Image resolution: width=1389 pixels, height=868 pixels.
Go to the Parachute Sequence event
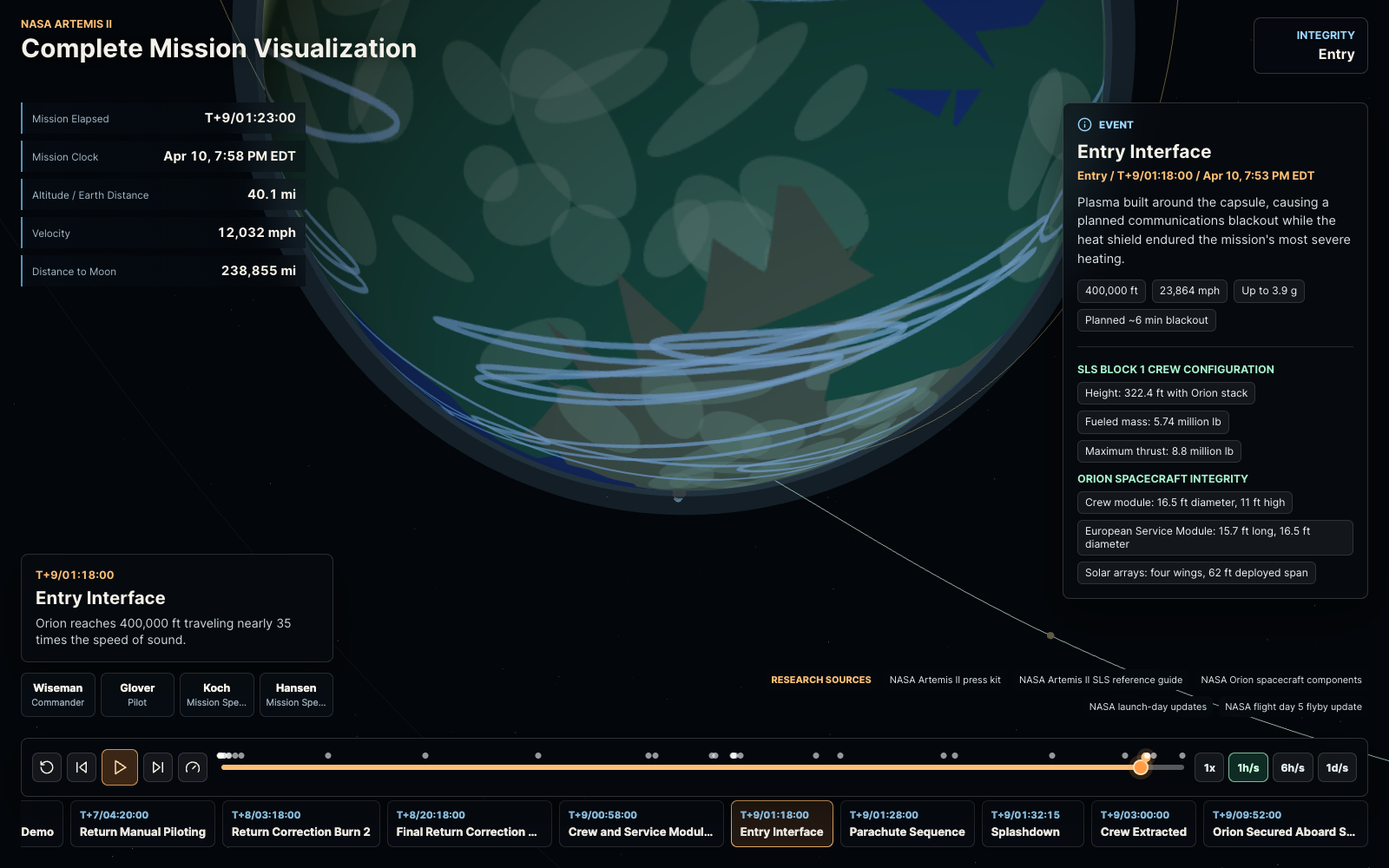click(x=907, y=824)
